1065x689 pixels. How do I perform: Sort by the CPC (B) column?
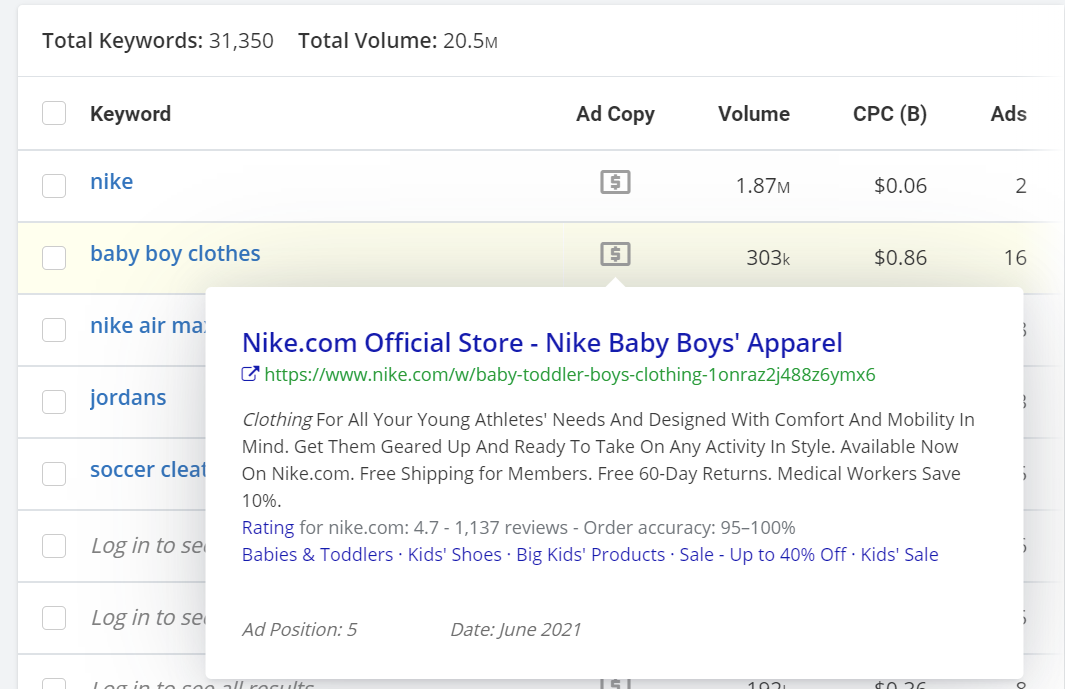point(890,113)
